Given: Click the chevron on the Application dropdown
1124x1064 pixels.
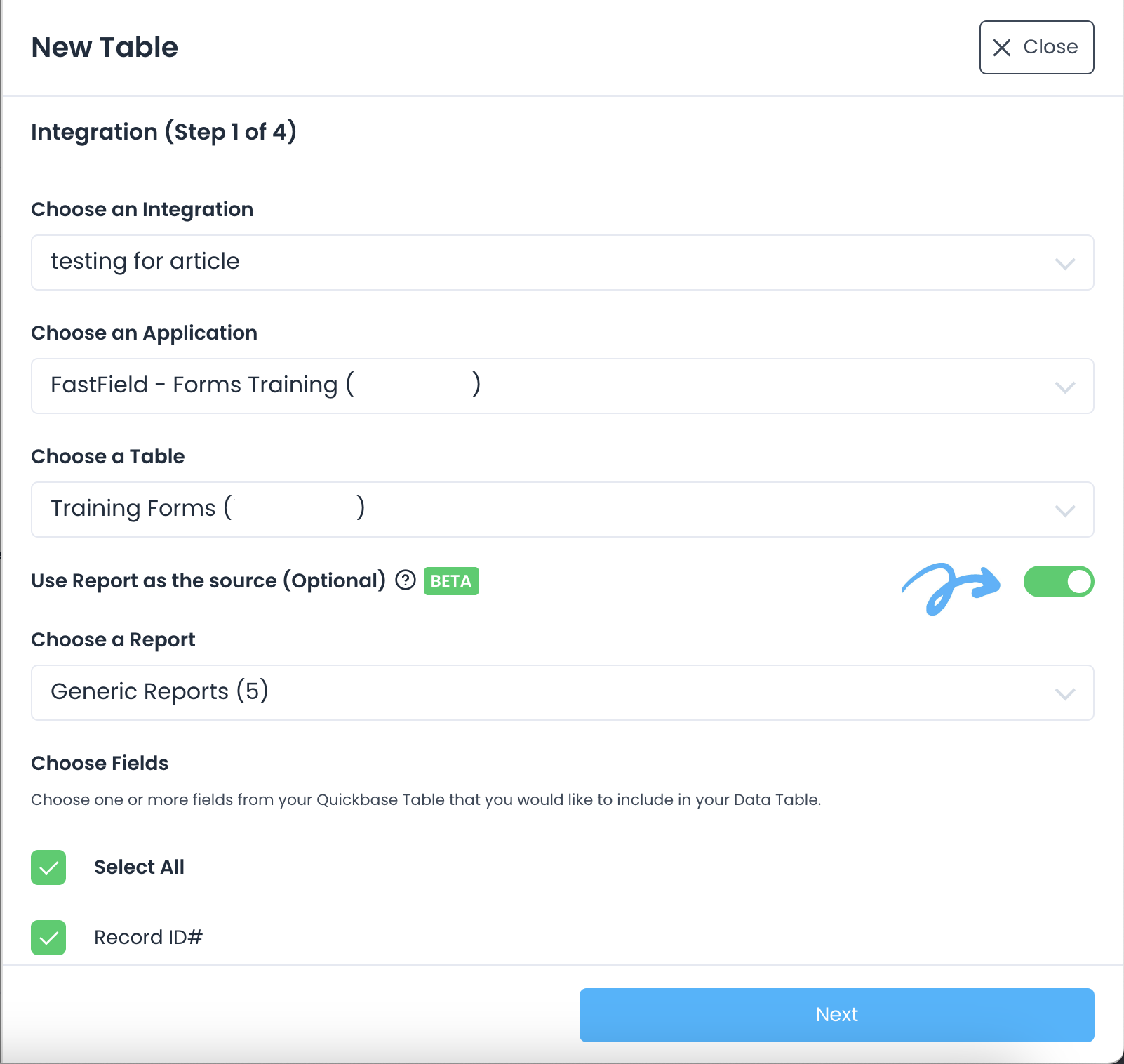Looking at the screenshot, I should (x=1065, y=386).
